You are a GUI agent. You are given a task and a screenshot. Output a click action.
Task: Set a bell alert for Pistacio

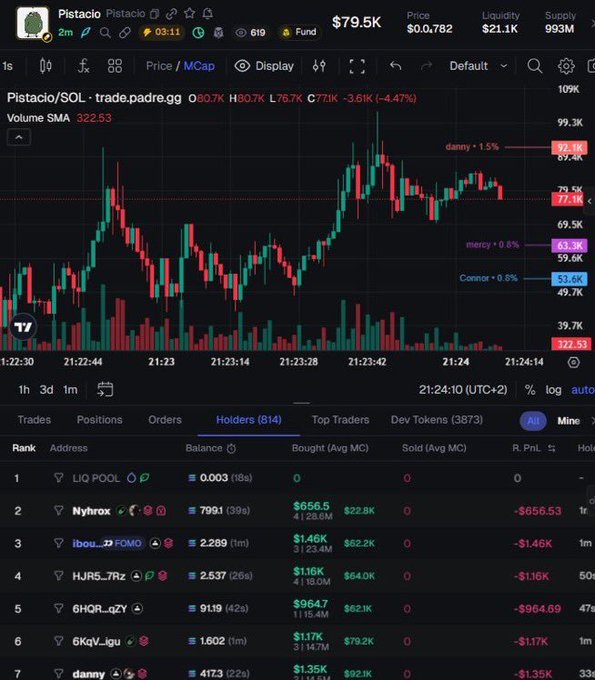(208, 14)
